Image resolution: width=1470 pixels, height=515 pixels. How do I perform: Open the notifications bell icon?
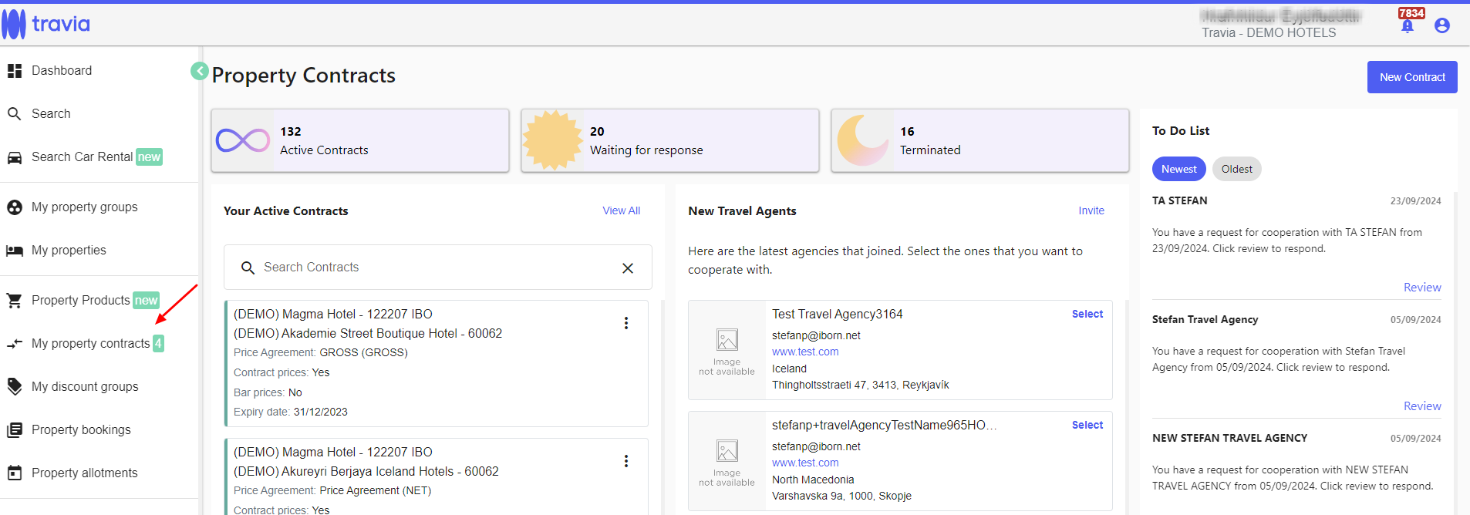[x=1408, y=26]
